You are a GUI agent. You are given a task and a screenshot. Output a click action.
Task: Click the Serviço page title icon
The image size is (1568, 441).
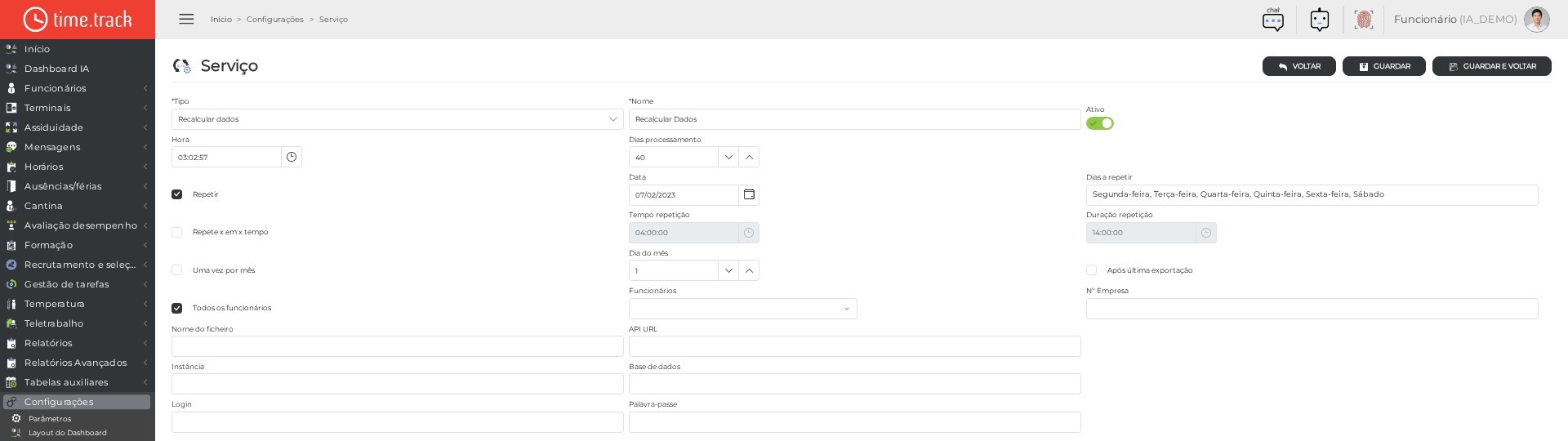click(181, 66)
